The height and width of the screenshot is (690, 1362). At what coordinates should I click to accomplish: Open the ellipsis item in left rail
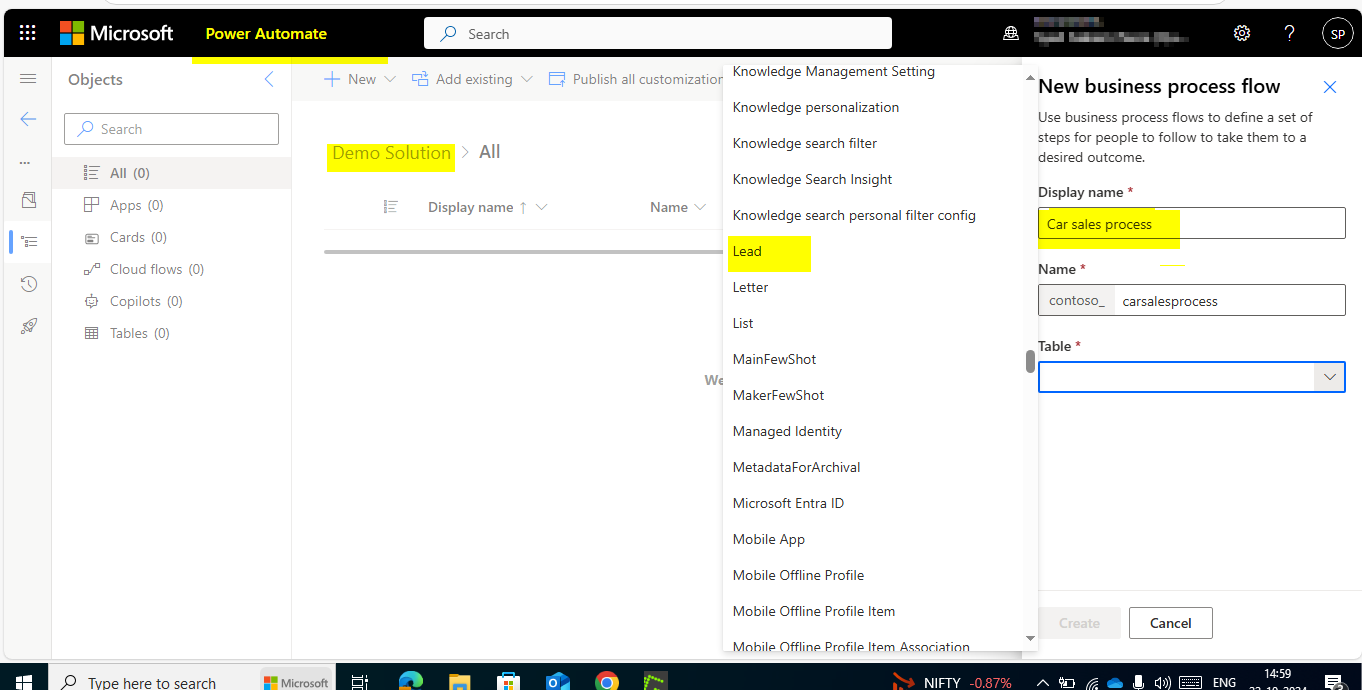pos(25,161)
